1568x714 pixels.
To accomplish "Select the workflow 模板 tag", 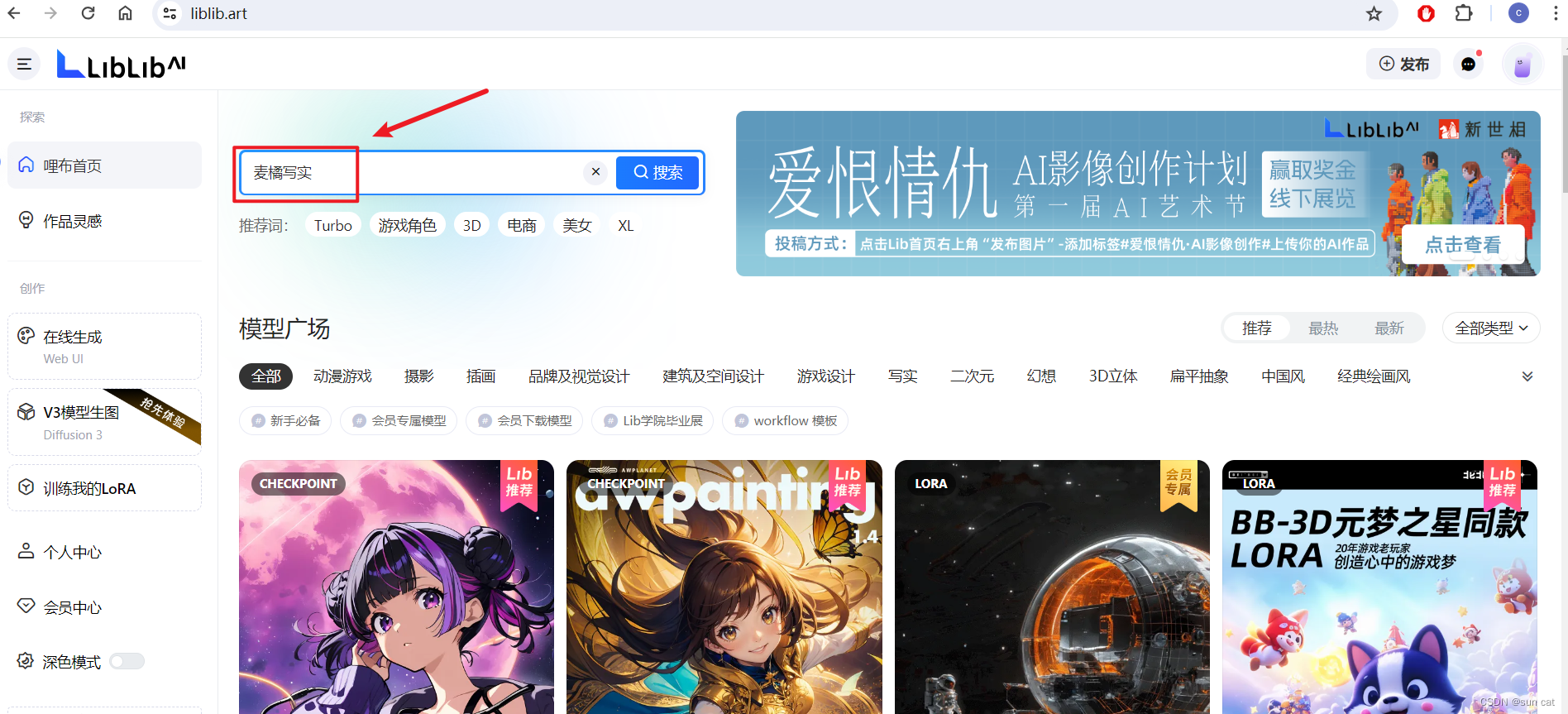I will [785, 420].
